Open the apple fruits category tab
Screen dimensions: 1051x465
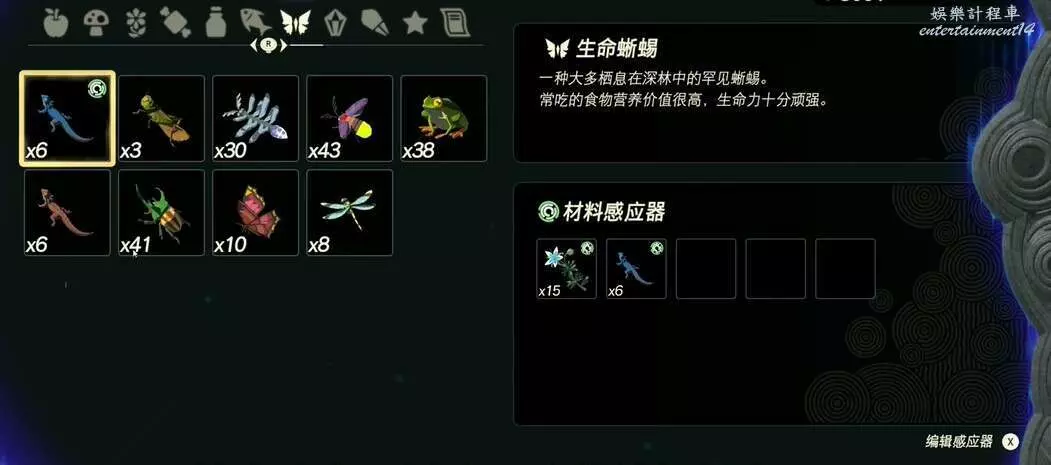[55, 23]
